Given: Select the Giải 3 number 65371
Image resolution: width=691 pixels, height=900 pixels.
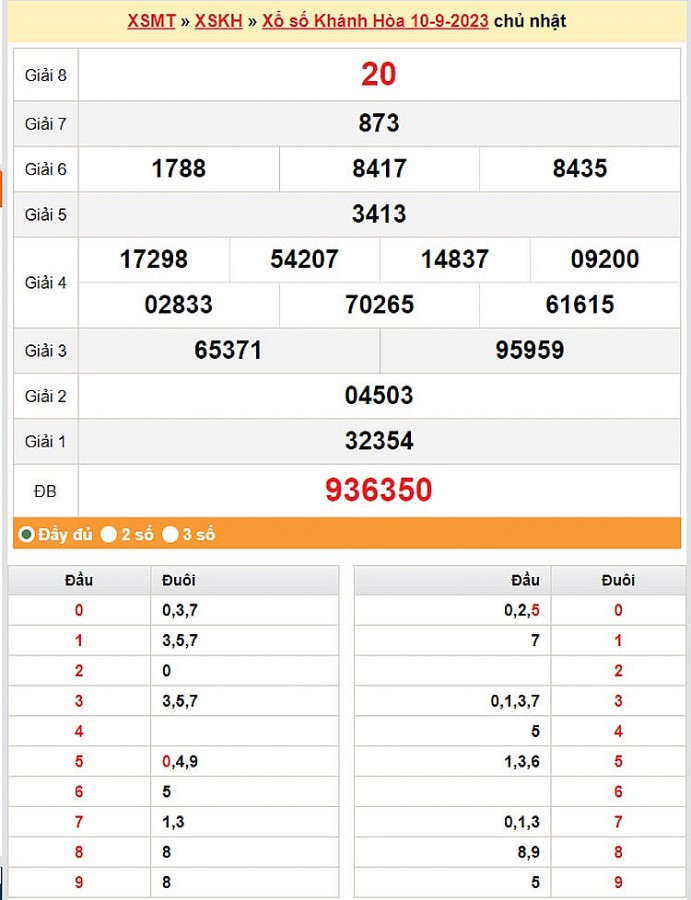Looking at the screenshot, I should 228,350.
